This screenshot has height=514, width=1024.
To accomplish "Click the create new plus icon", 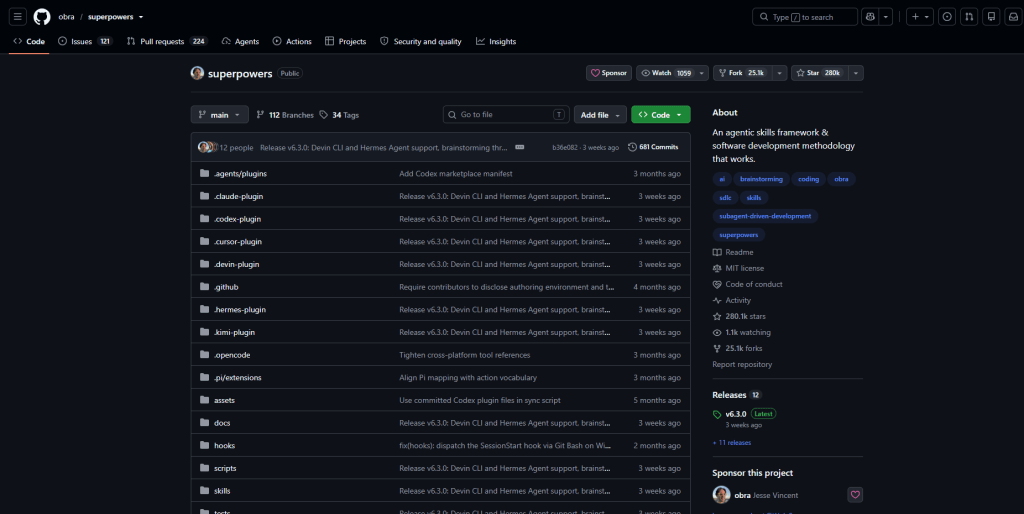I will point(920,17).
